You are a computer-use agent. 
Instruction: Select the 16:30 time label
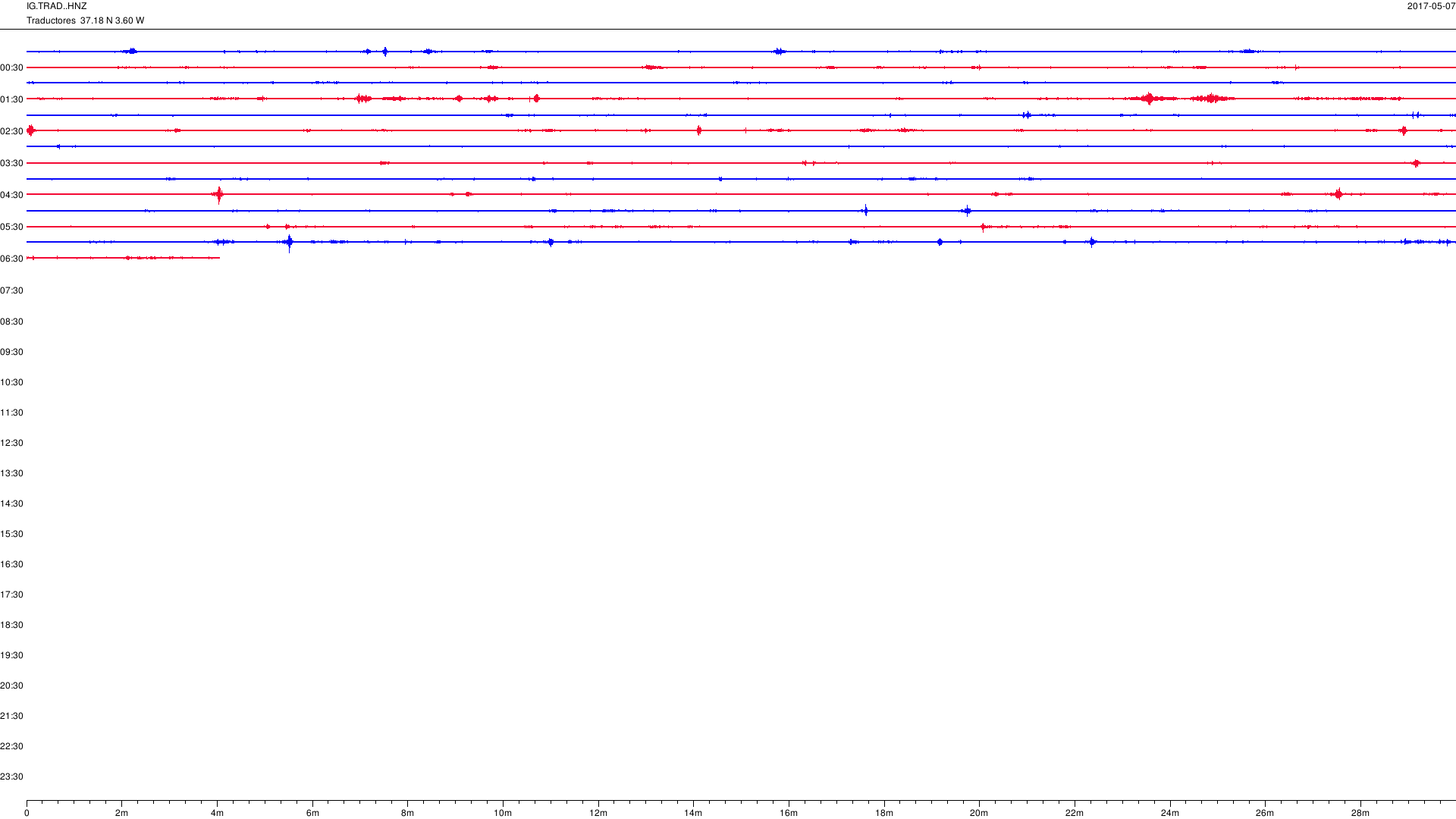[11, 564]
